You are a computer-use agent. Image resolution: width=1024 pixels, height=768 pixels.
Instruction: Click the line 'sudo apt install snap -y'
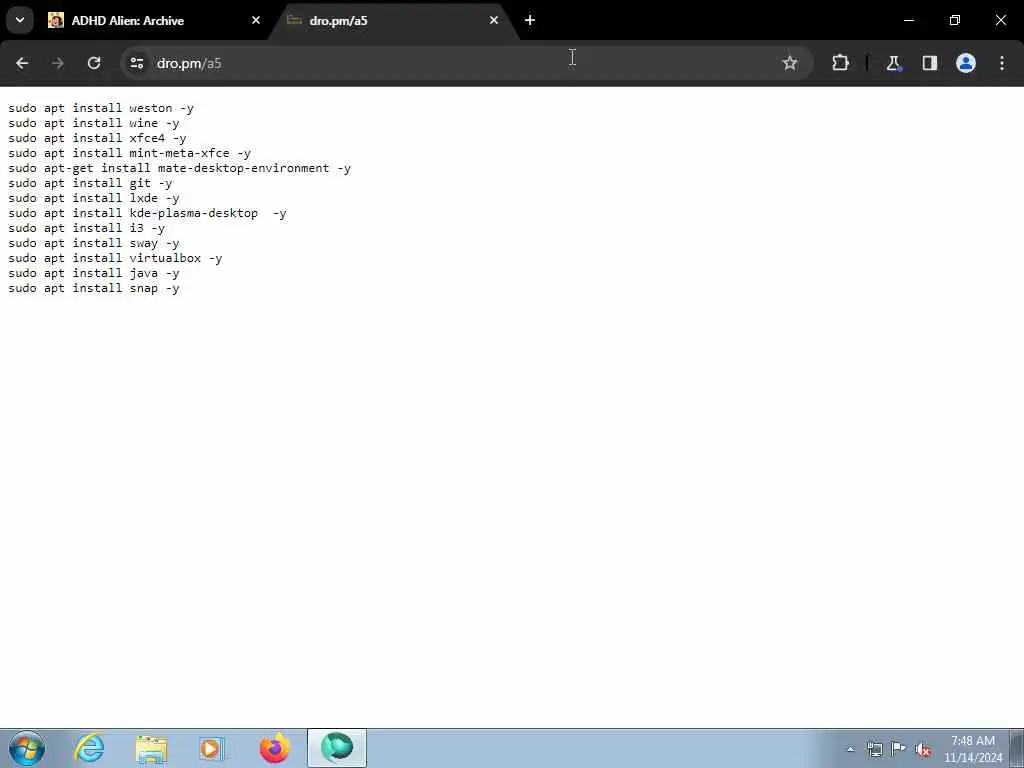pos(93,288)
